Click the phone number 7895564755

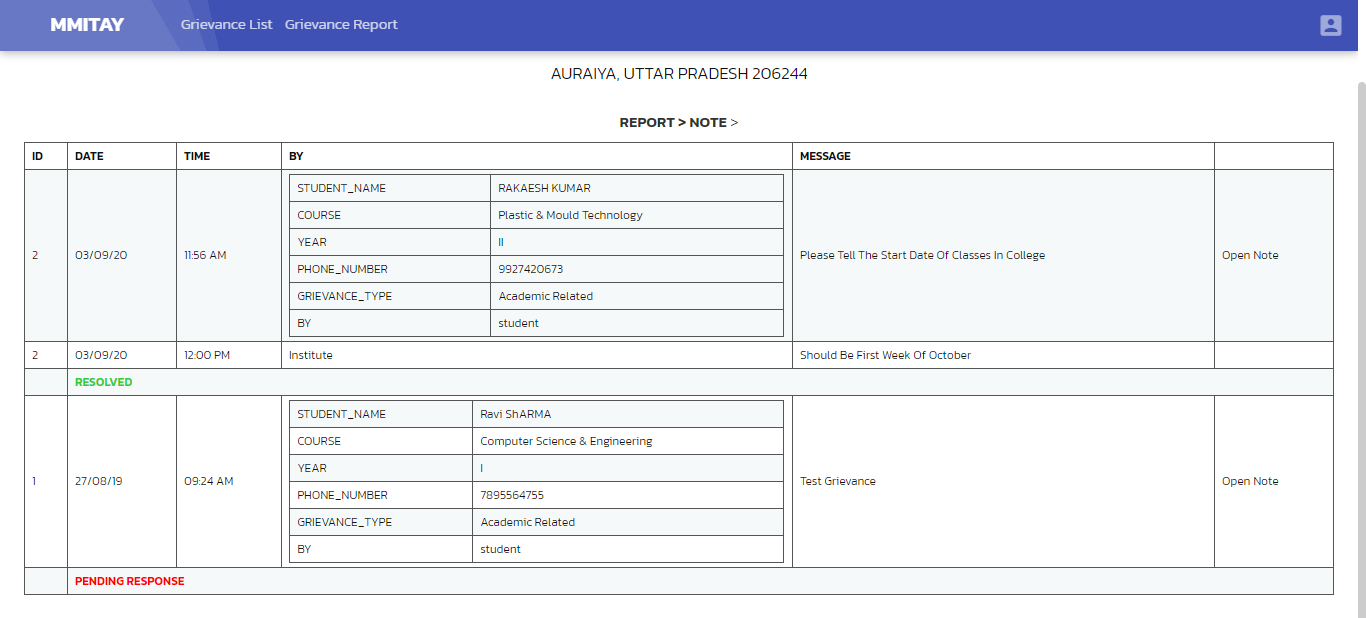(512, 495)
